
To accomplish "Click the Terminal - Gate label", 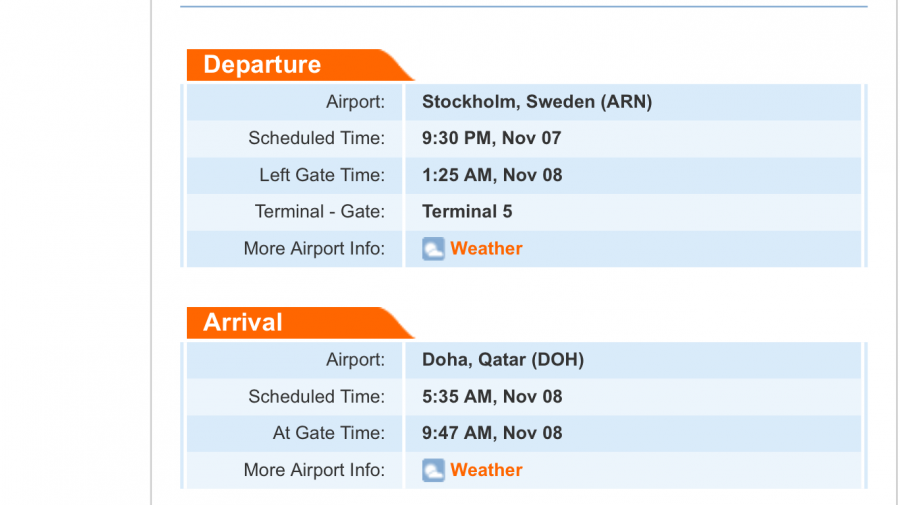I will coord(319,212).
